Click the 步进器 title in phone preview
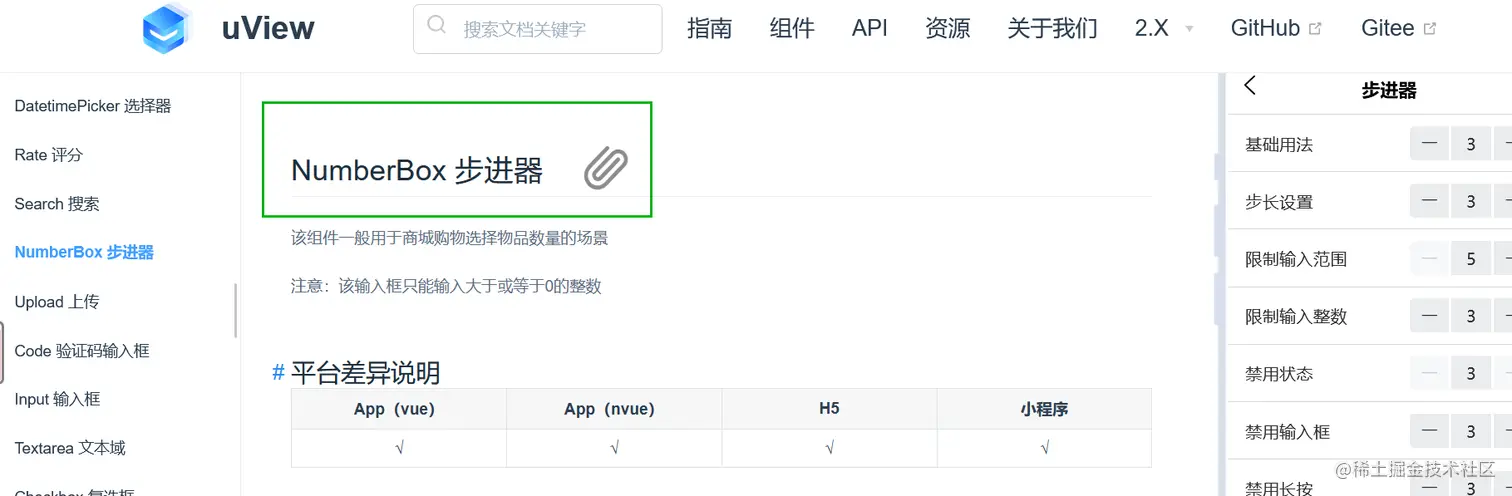This screenshot has height=496, width=1512. click(x=1389, y=90)
